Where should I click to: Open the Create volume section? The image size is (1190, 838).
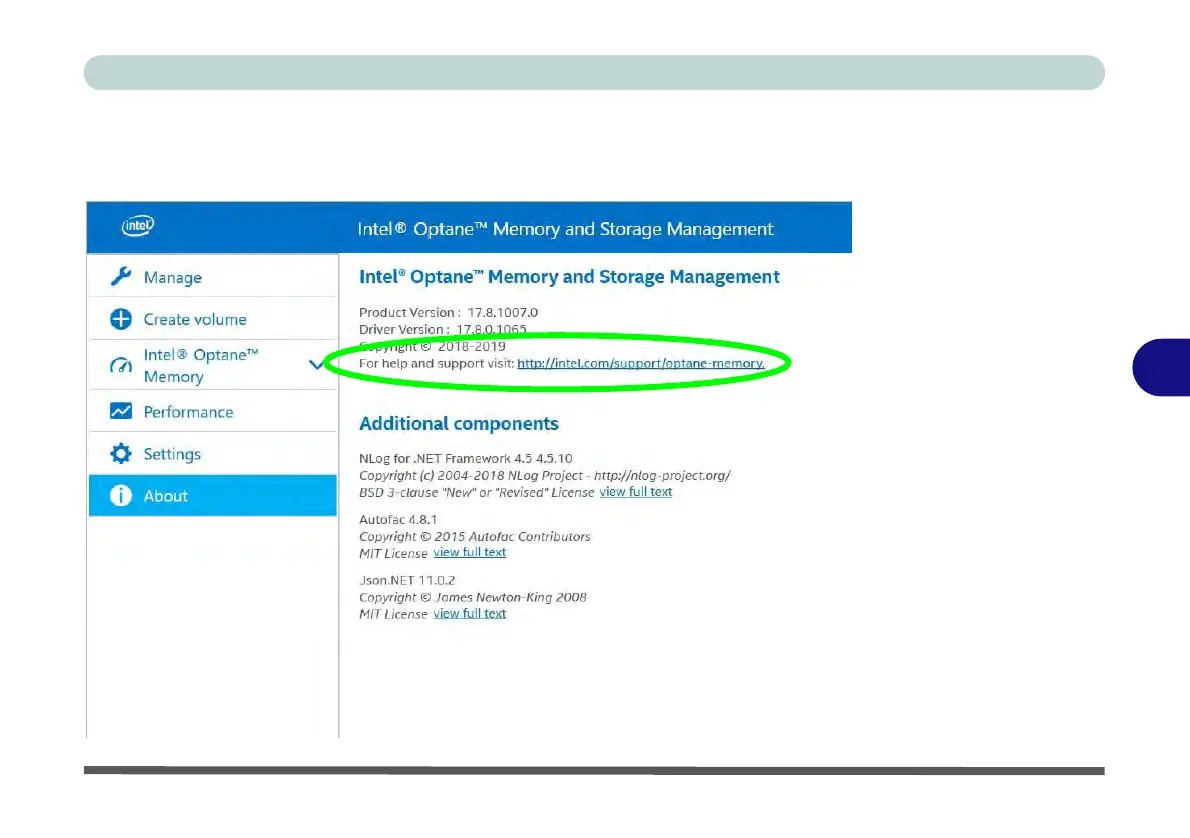212,319
